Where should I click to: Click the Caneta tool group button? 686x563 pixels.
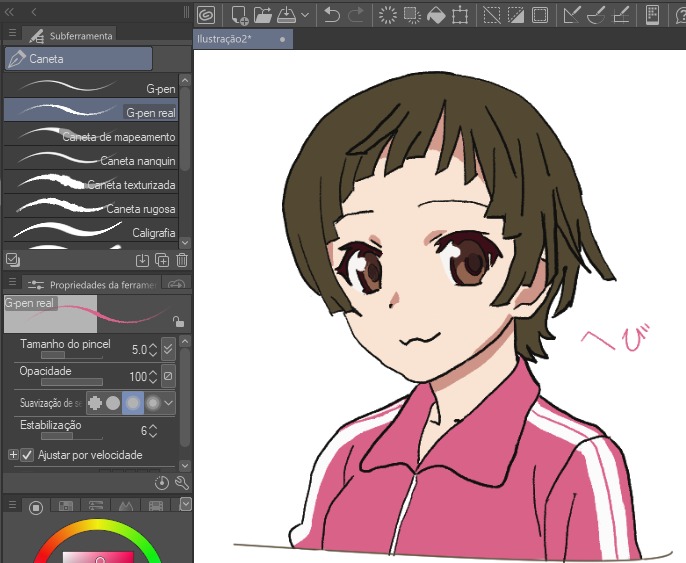(x=78, y=59)
